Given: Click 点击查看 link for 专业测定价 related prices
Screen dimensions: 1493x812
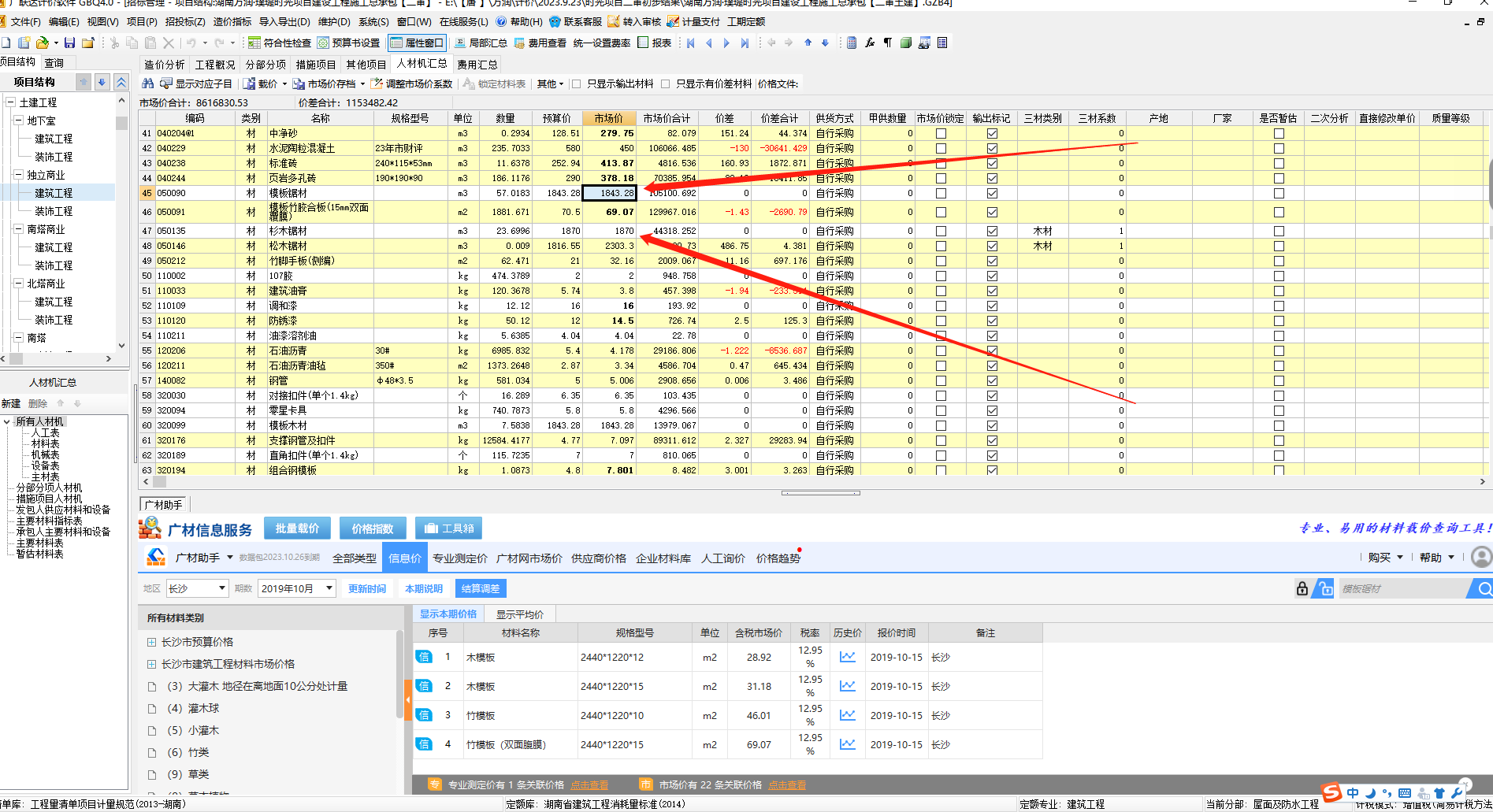Looking at the screenshot, I should (589, 785).
